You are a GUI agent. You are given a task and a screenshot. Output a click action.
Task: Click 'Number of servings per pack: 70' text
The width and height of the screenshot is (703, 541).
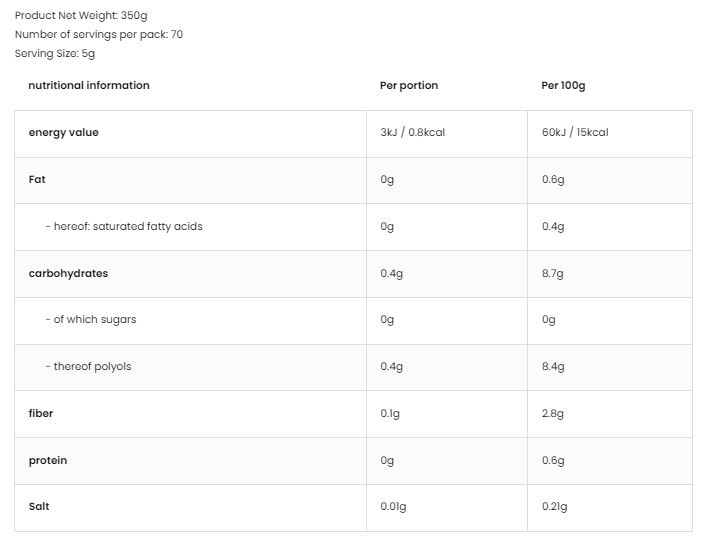pyautogui.click(x=99, y=35)
